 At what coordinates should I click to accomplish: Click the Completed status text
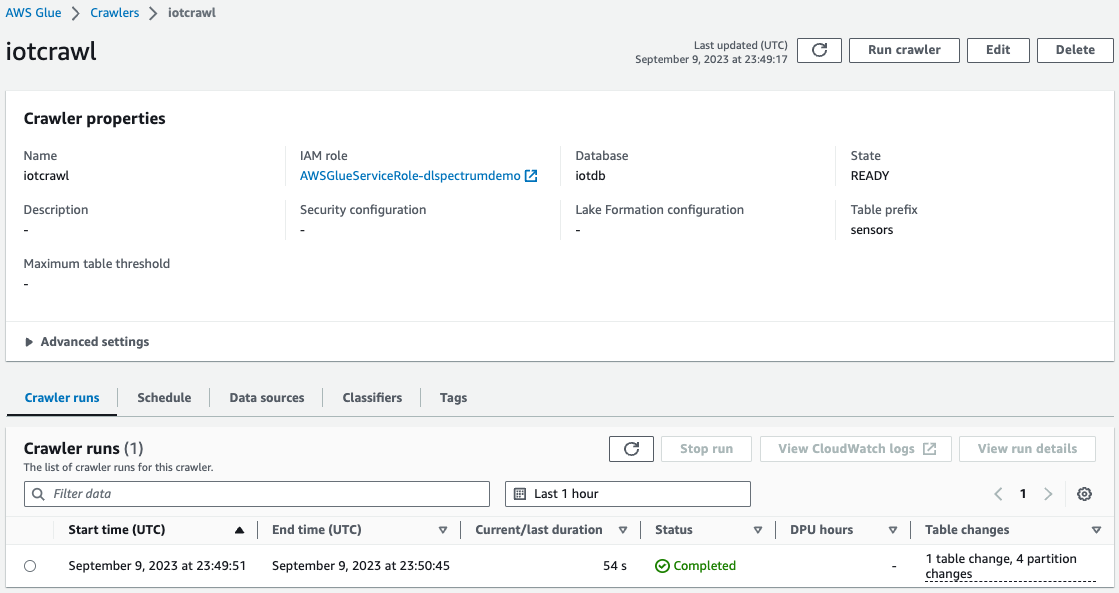(704, 566)
